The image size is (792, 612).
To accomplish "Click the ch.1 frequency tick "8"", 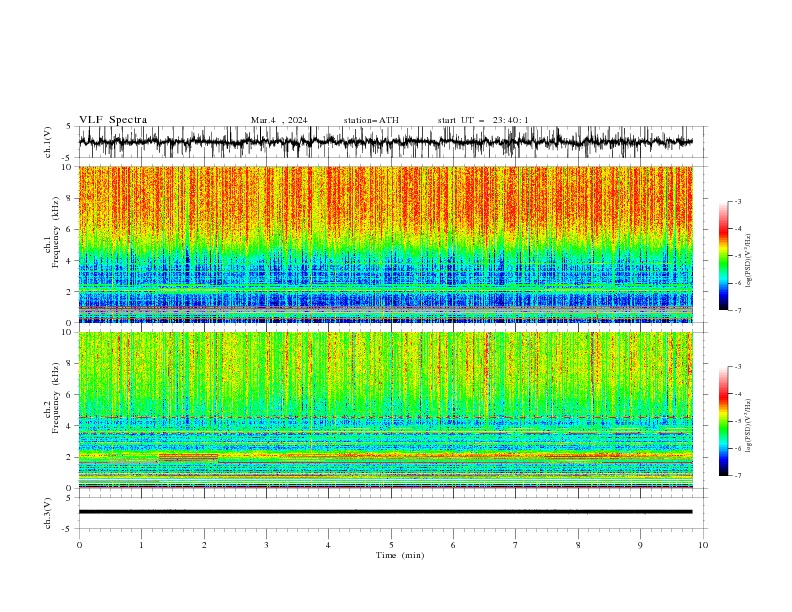I will point(70,198).
